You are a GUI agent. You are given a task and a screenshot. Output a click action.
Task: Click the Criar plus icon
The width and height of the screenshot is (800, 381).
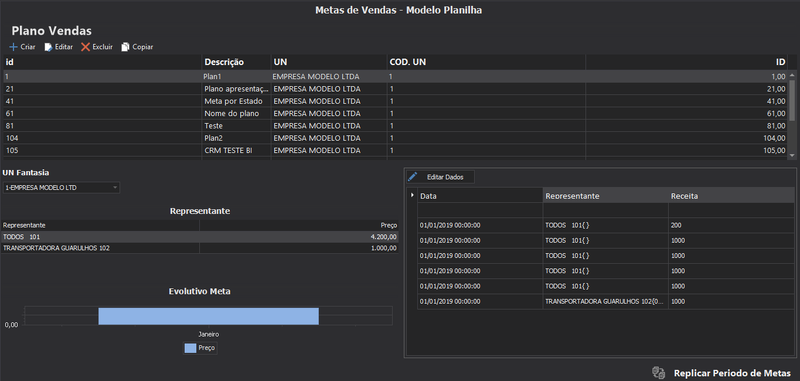click(13, 47)
